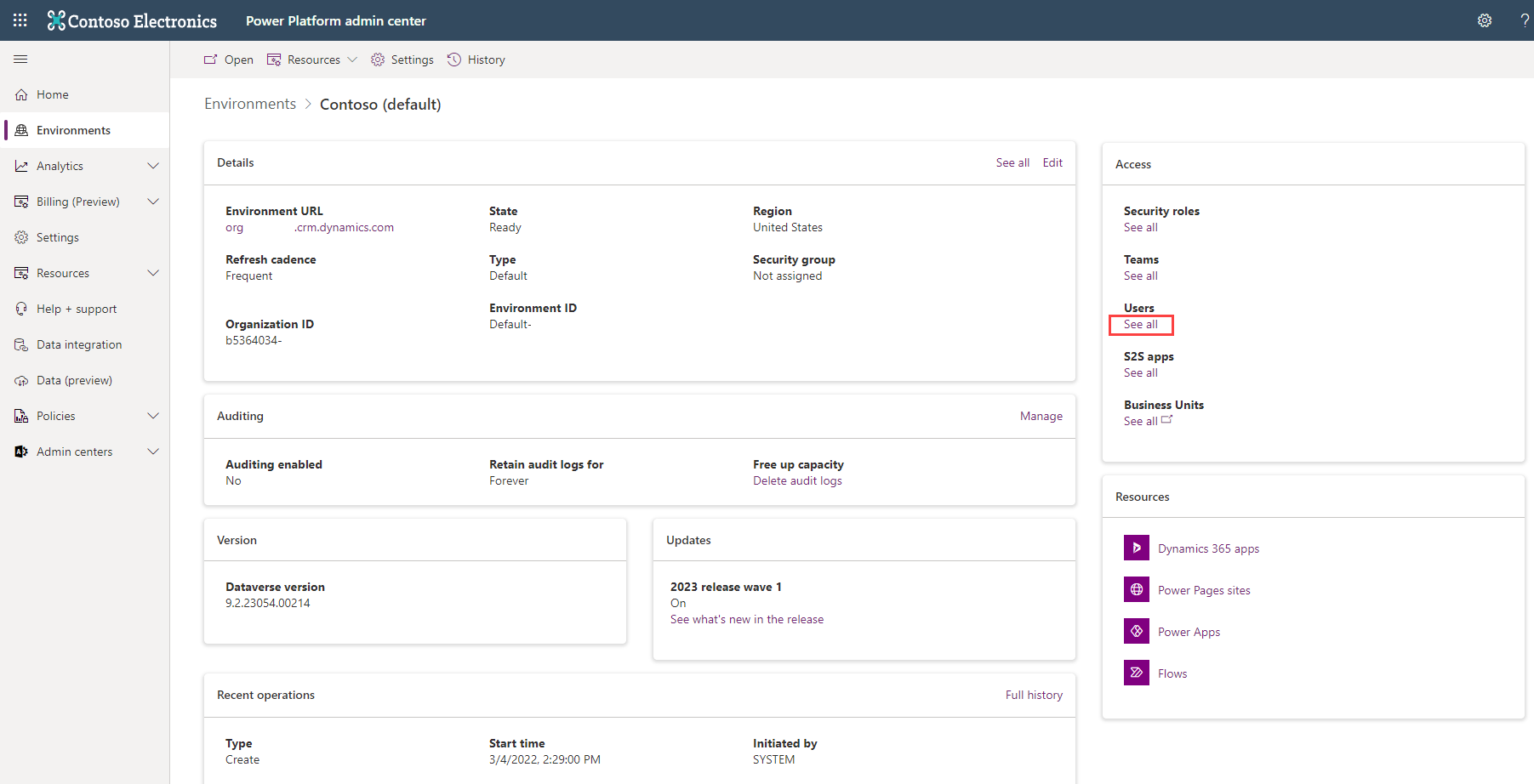This screenshot has height=784, width=1534.
Task: Click See all under S2S apps
Action: pyautogui.click(x=1140, y=372)
